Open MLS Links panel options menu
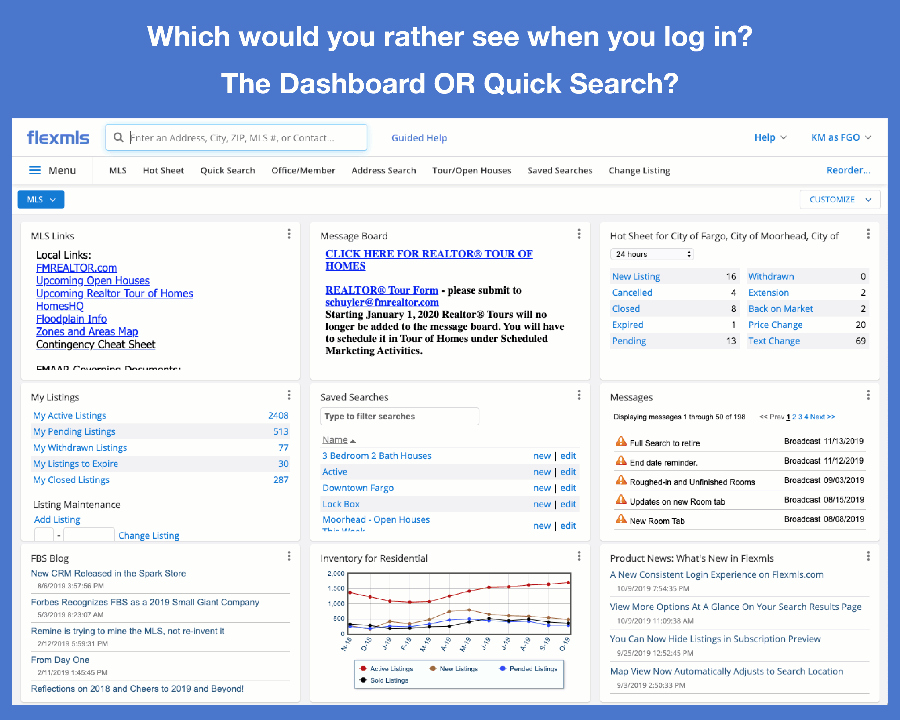This screenshot has width=900, height=720. coord(289,234)
